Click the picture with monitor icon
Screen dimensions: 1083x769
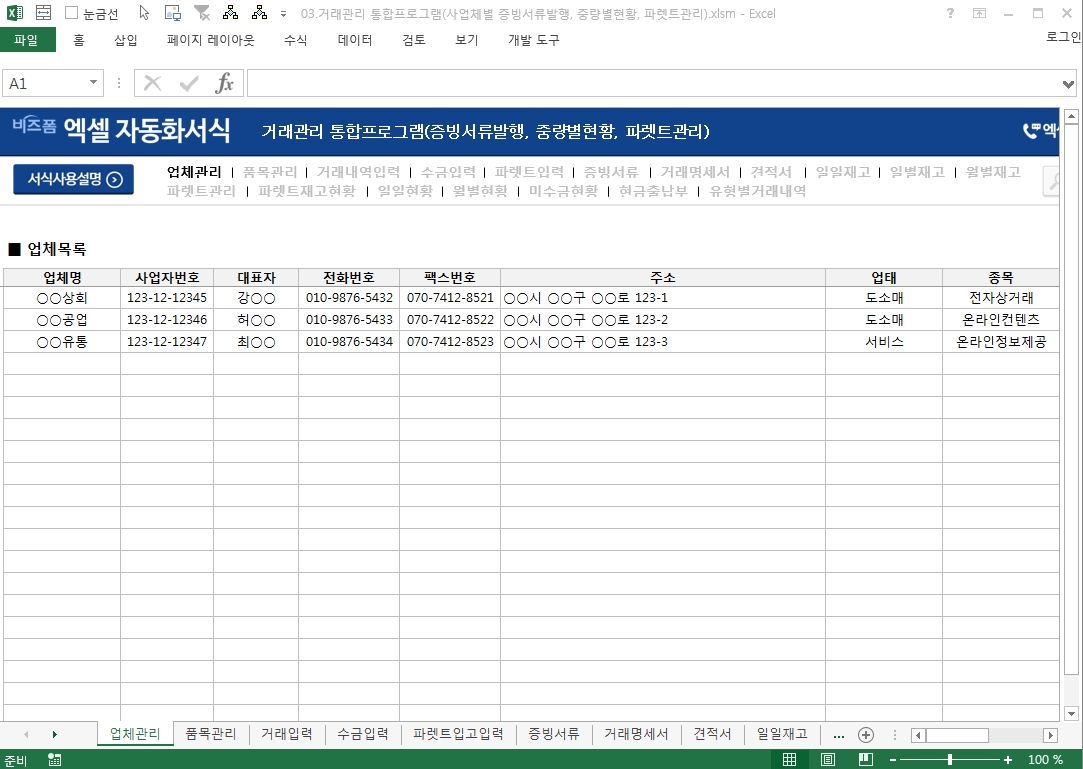pyautogui.click(x=173, y=12)
